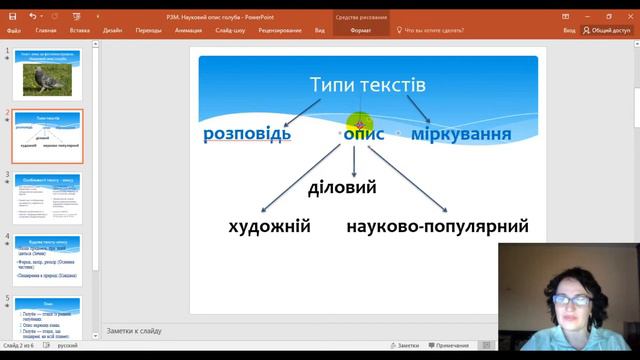Click the 'Заметки к слайду' notes area

tap(134, 331)
